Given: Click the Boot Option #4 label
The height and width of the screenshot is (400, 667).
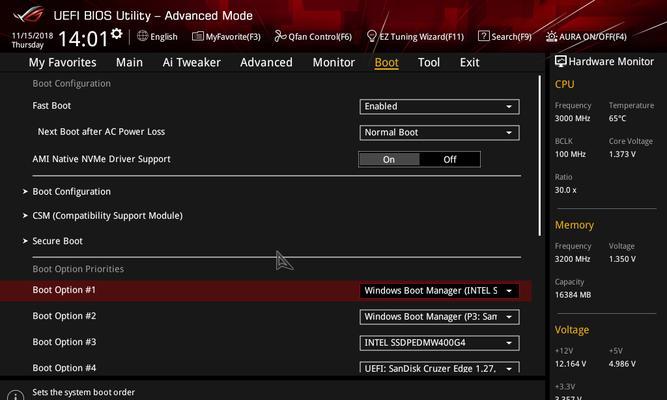Looking at the screenshot, I should click(64, 368).
